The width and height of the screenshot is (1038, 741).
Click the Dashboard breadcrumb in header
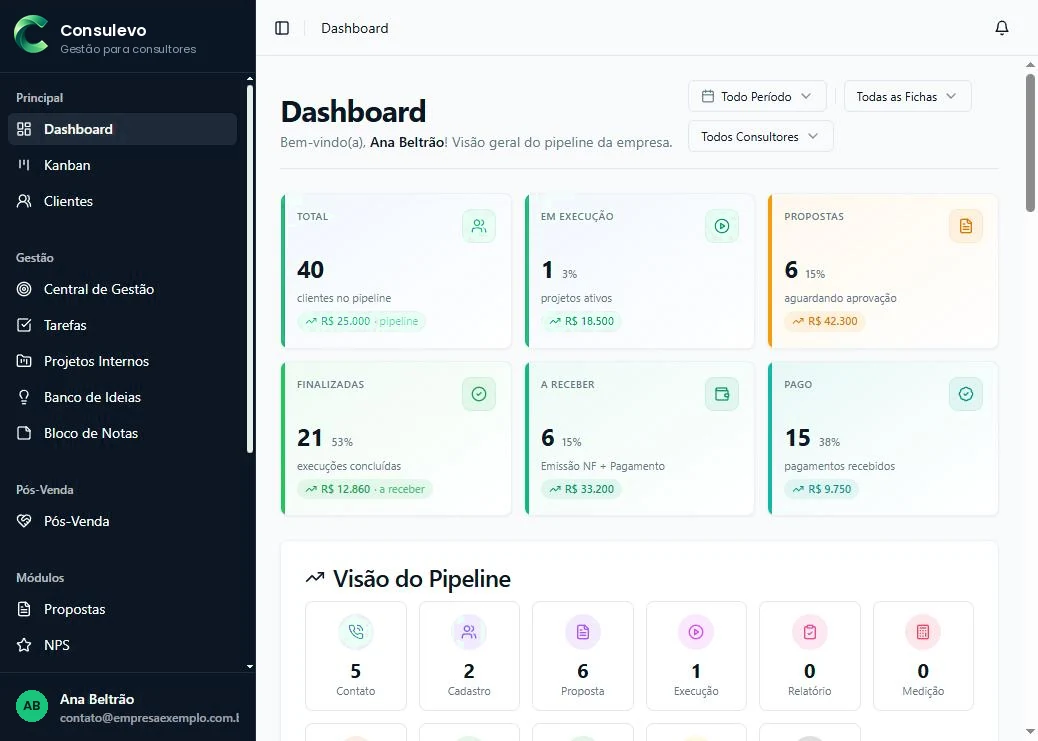(x=355, y=28)
